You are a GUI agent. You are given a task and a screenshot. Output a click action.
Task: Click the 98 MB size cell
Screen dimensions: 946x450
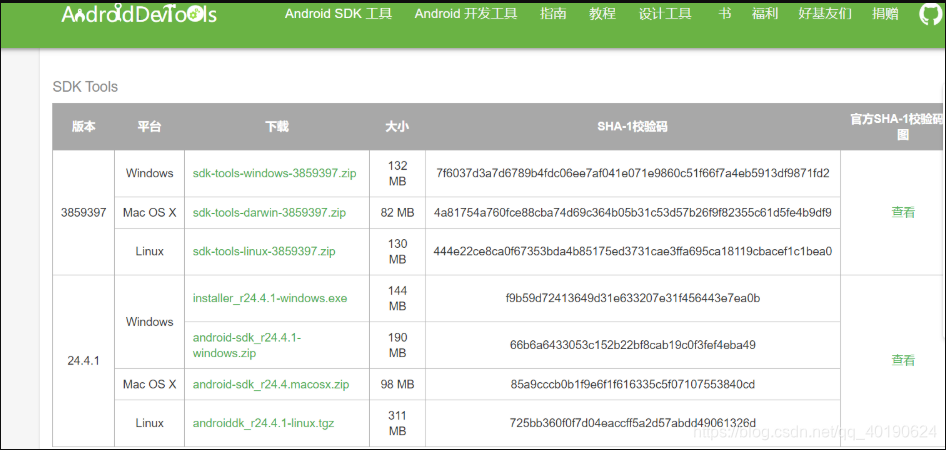click(x=398, y=384)
